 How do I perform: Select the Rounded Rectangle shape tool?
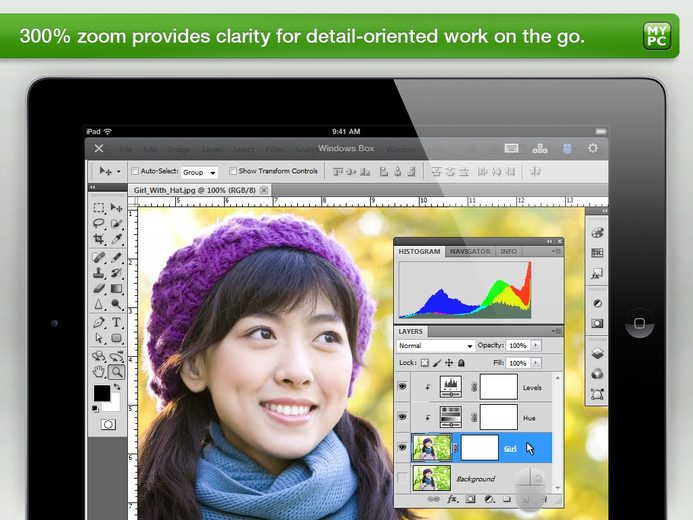coord(117,338)
